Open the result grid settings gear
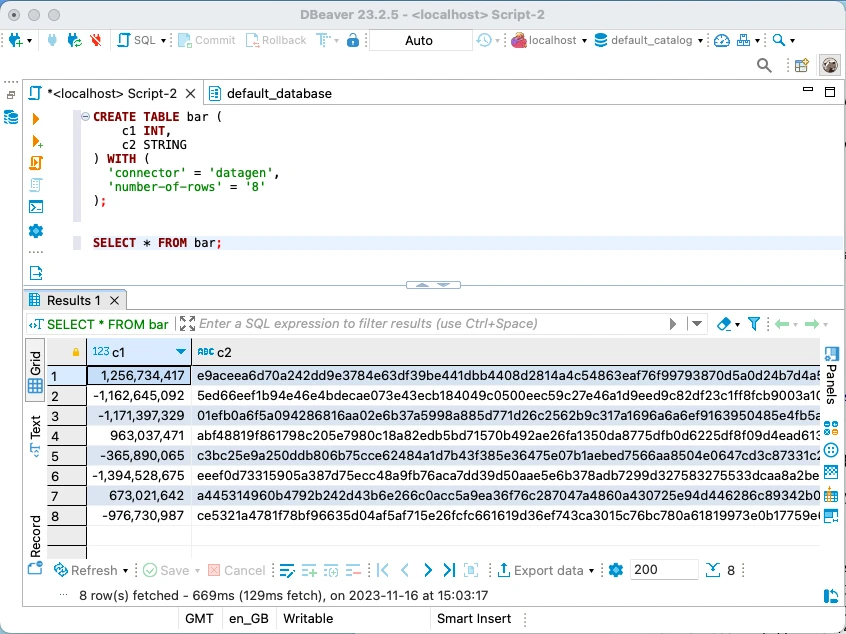846x634 pixels. point(616,570)
